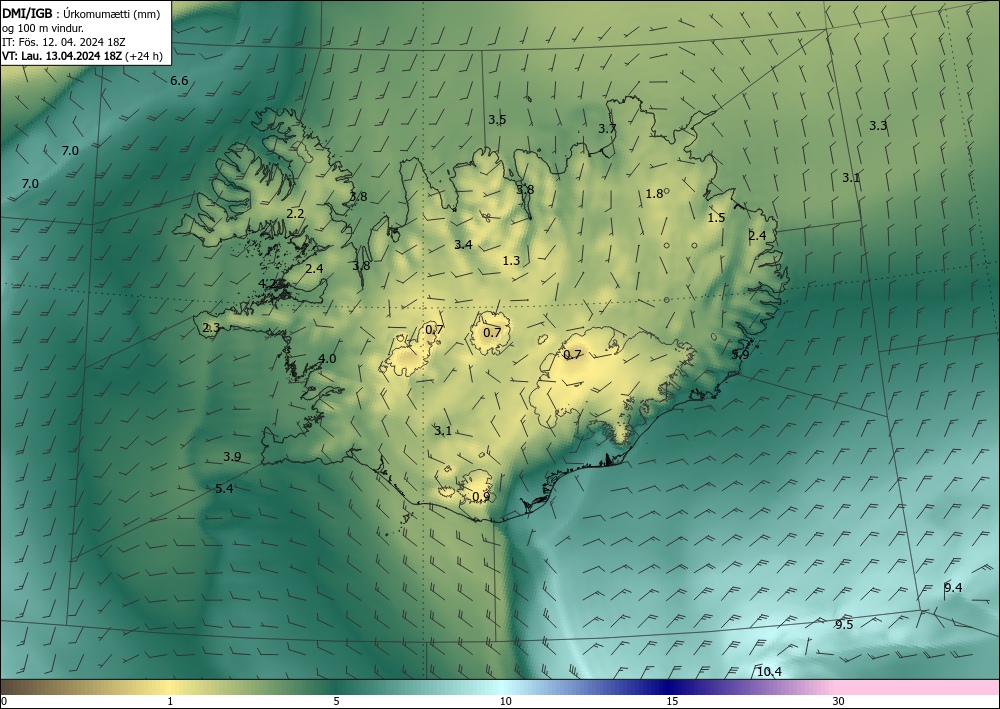Pick the pink end of the colorbar
The width and height of the screenshot is (1000, 709).
918,687
